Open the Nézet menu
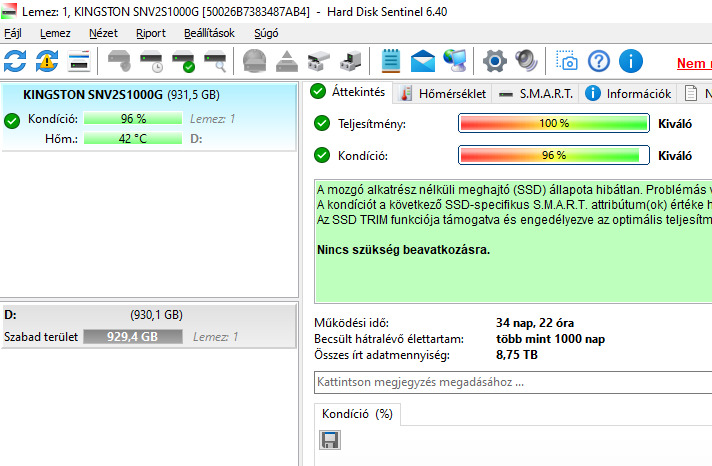 tap(103, 33)
